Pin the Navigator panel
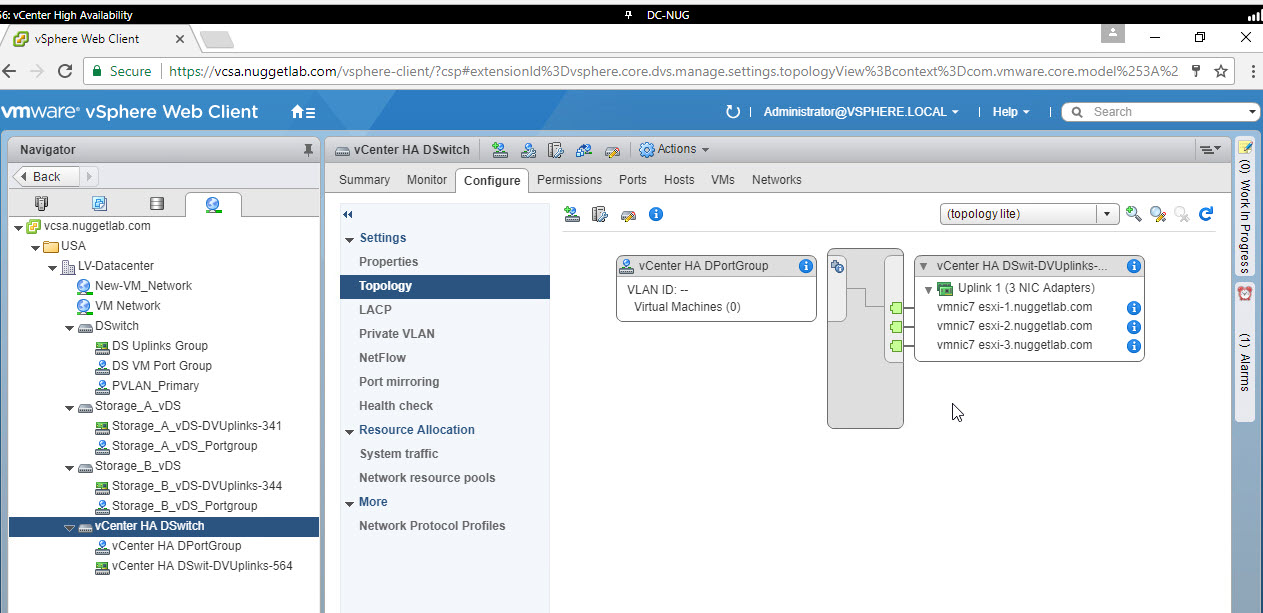Screen dimensions: 1263x613 (308, 150)
